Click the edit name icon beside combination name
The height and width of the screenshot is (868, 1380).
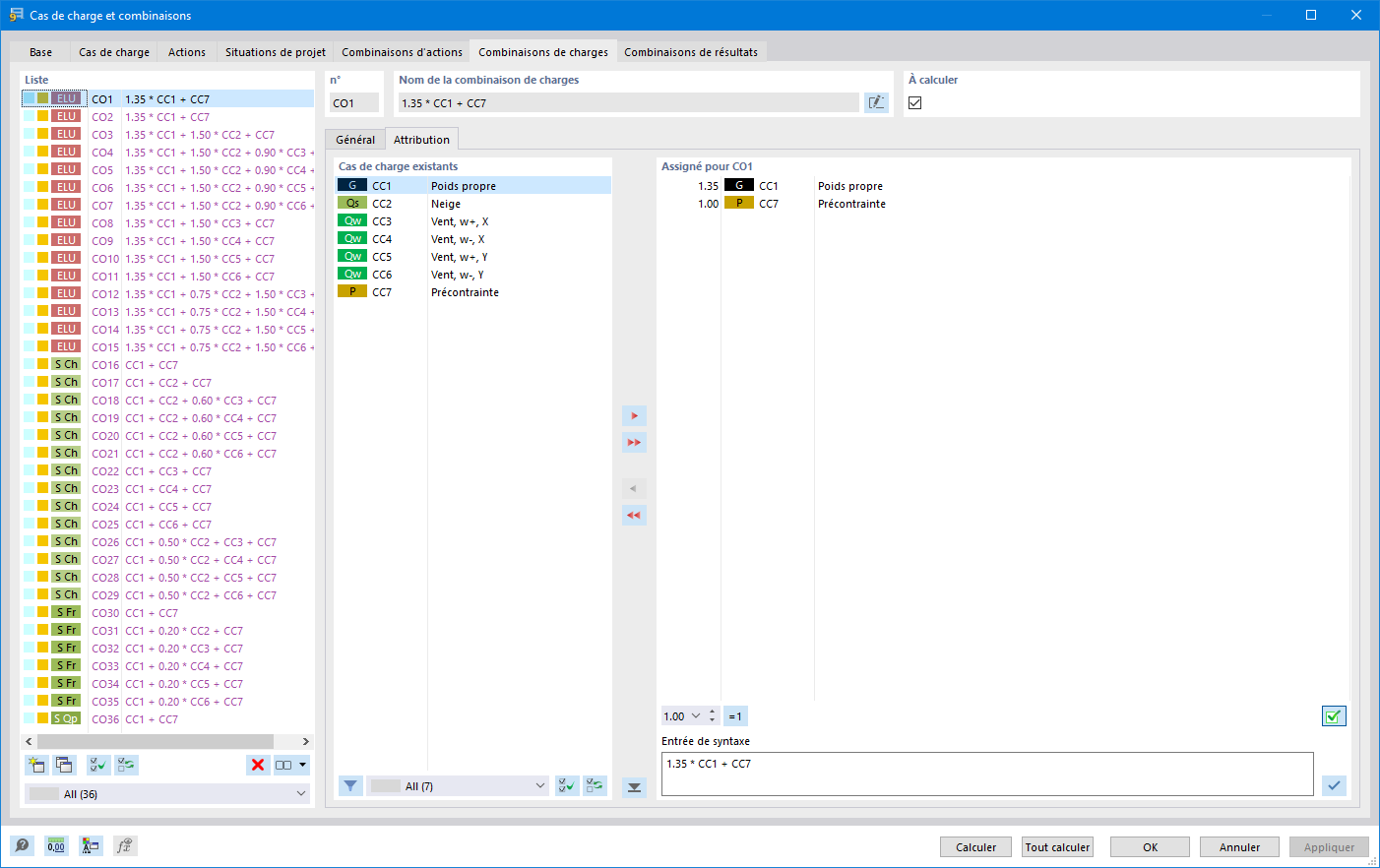[876, 102]
